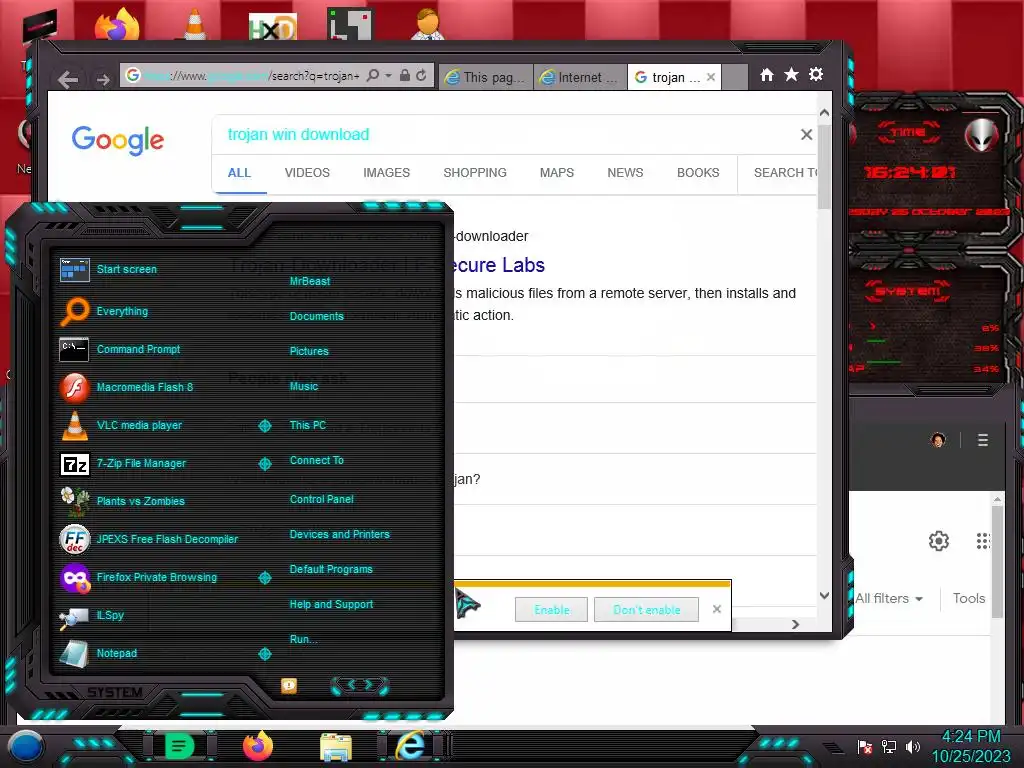1024x768 pixels.
Task: Open the green chat app on taskbar
Action: pos(179,746)
